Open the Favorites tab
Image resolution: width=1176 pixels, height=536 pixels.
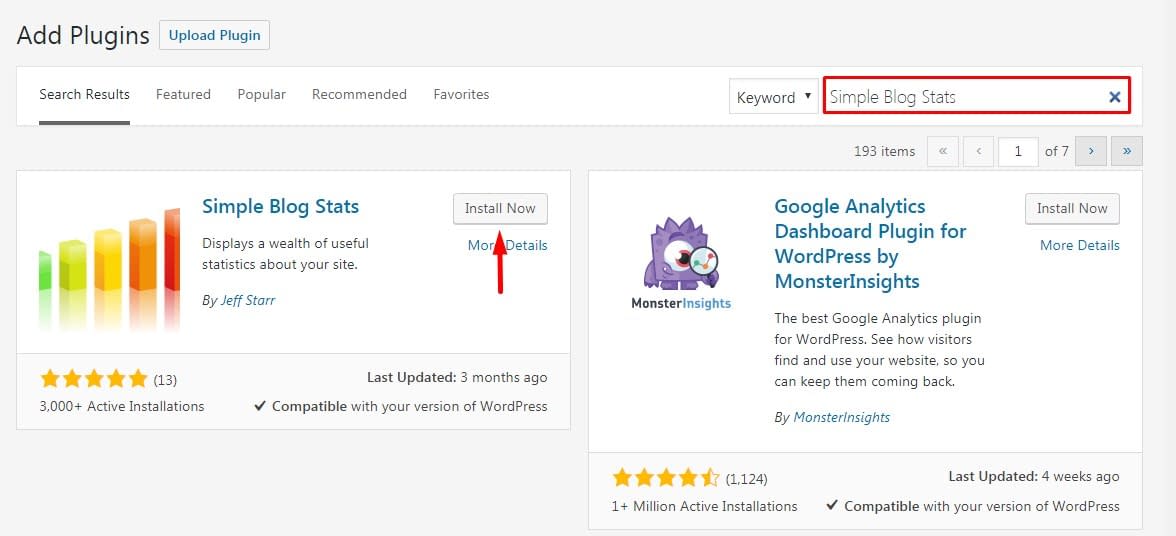pyautogui.click(x=461, y=94)
